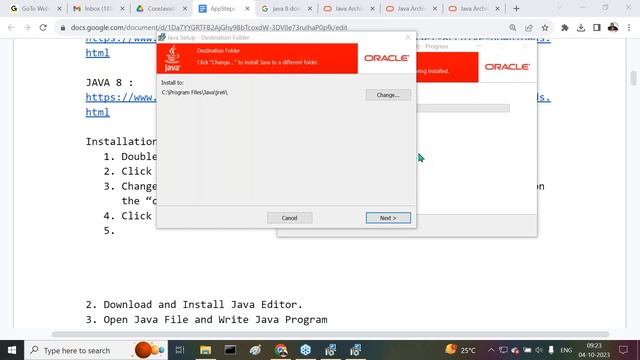The image size is (640, 360).
Task: Open Windows notification center
Action: click(623, 350)
